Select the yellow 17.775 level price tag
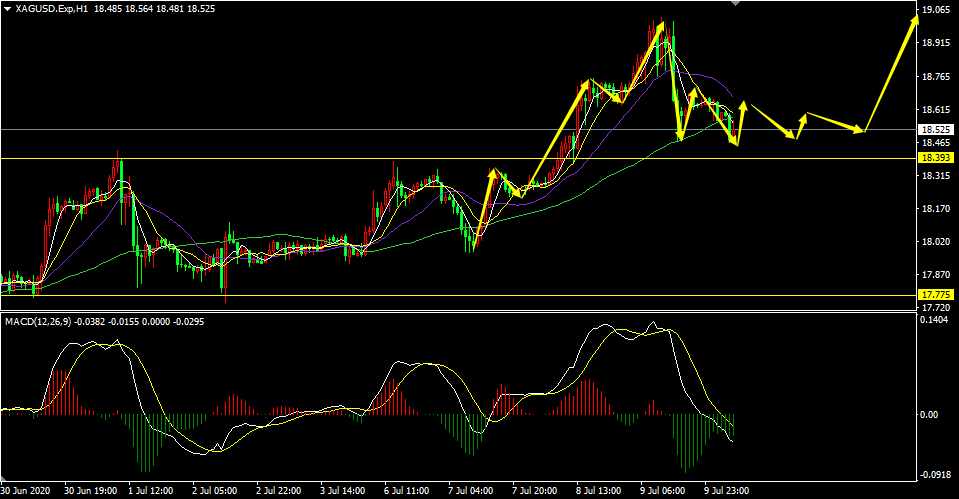The image size is (959, 499). tap(936, 295)
